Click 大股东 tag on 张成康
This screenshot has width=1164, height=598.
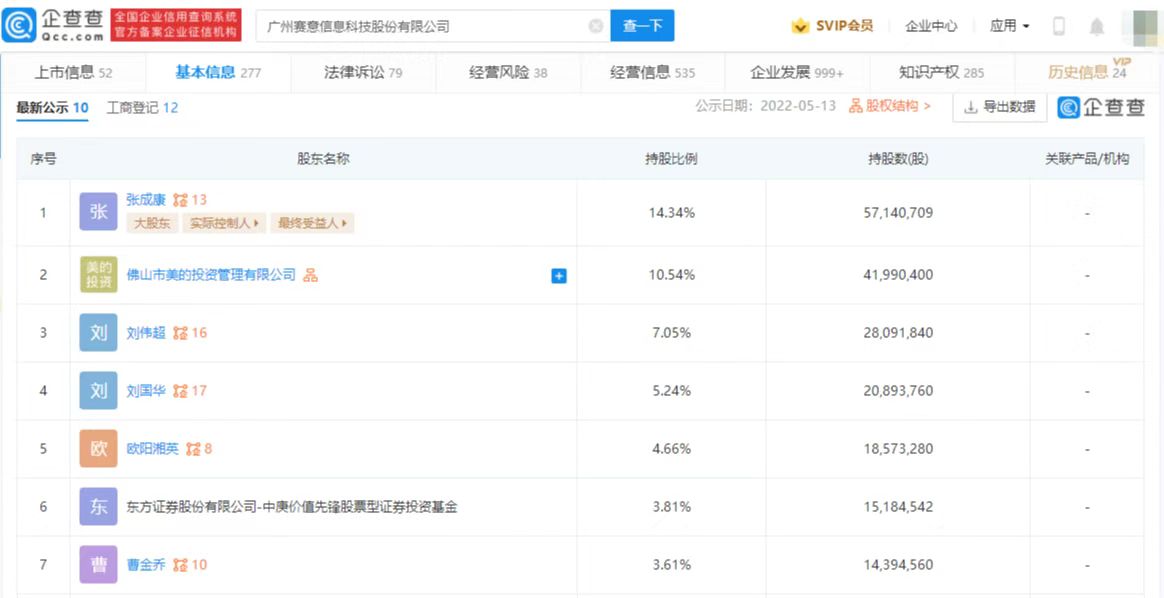(x=152, y=223)
